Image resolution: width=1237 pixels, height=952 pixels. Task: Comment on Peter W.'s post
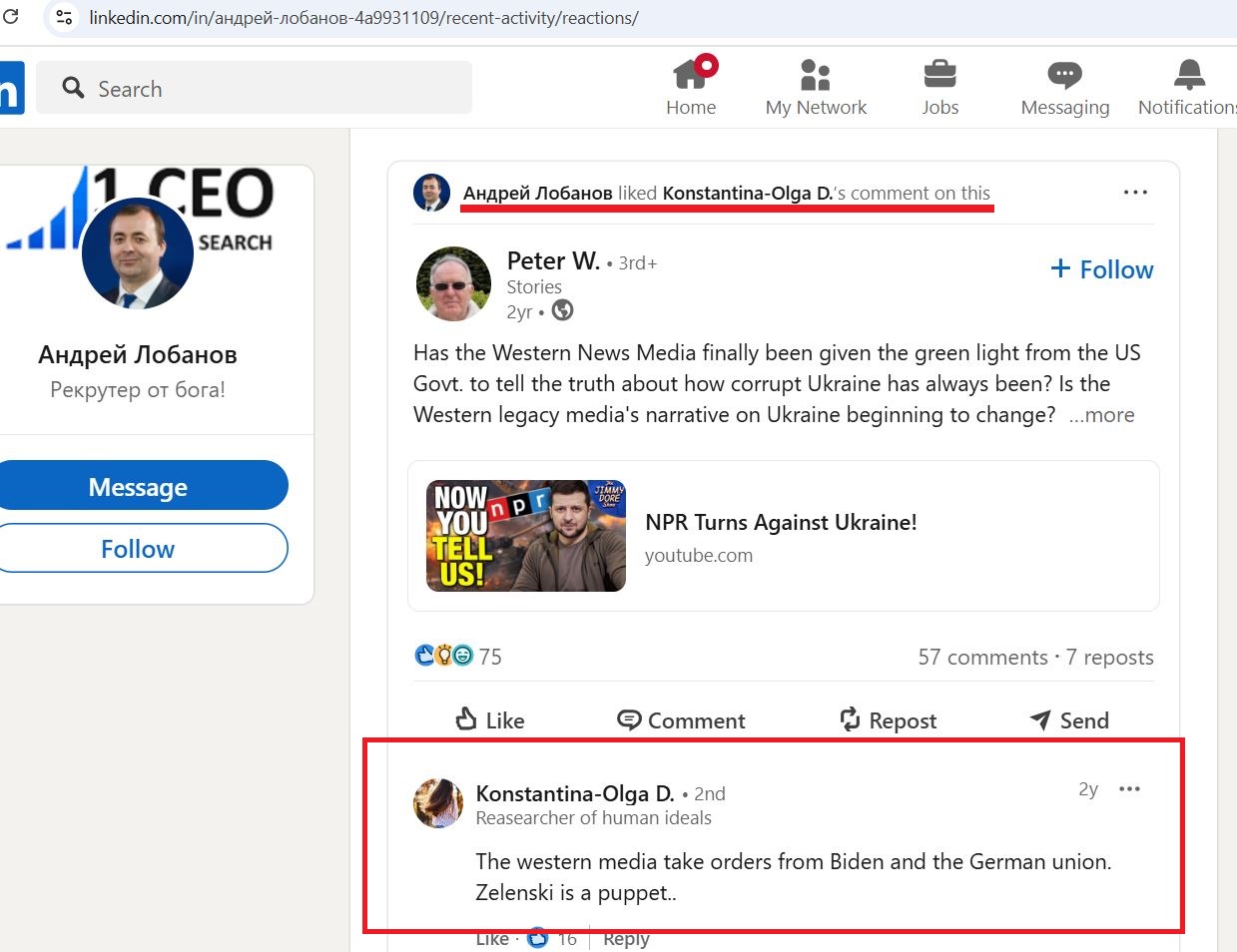[x=681, y=719]
